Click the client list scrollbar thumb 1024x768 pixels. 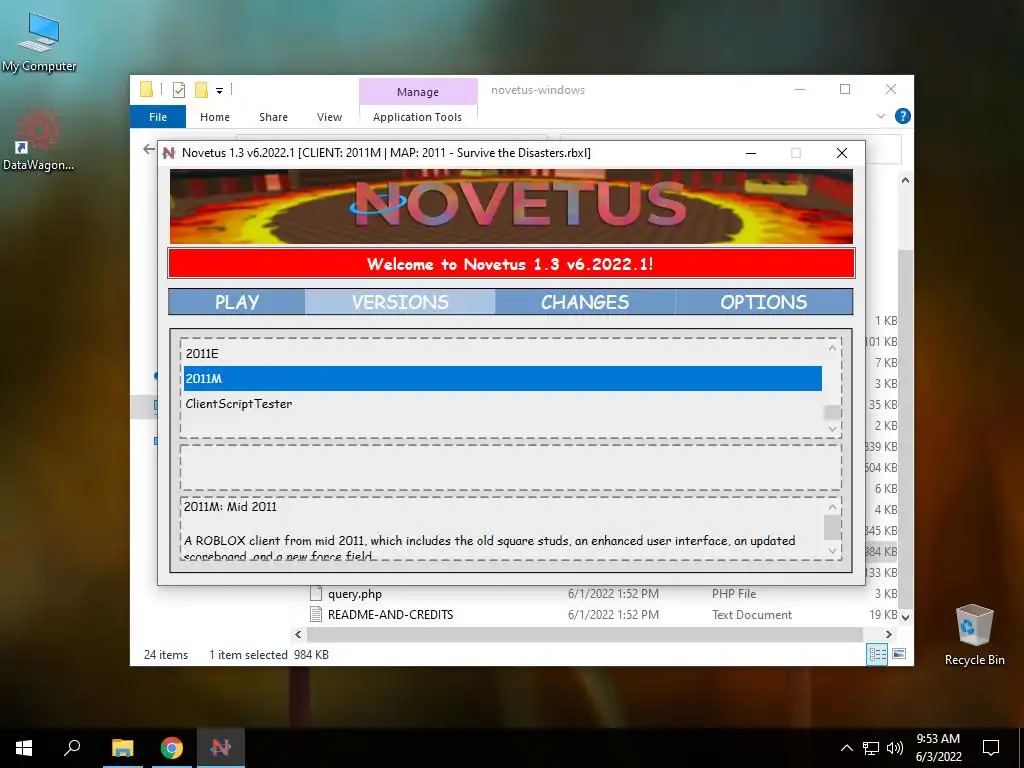click(832, 412)
